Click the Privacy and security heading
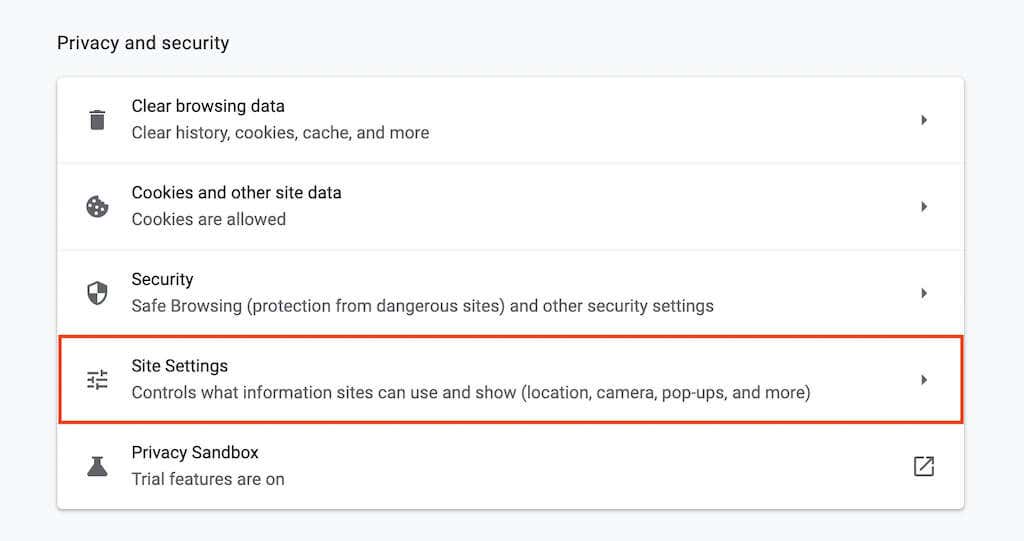The width and height of the screenshot is (1024, 541). tap(143, 43)
